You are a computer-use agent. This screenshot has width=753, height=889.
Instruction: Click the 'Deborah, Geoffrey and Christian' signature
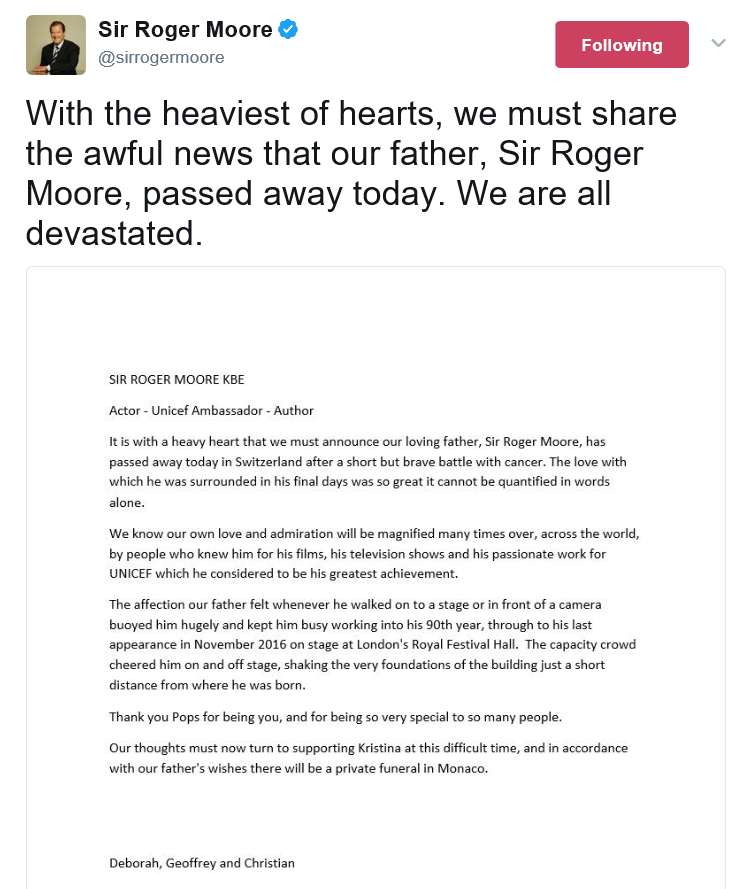point(202,862)
